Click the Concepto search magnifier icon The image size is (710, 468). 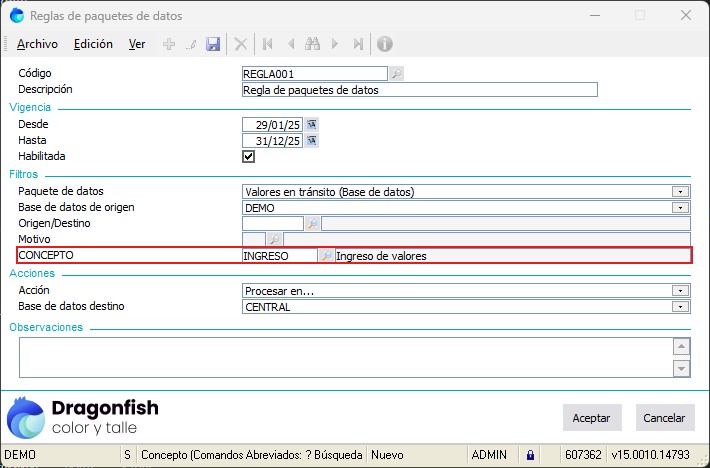[326, 256]
